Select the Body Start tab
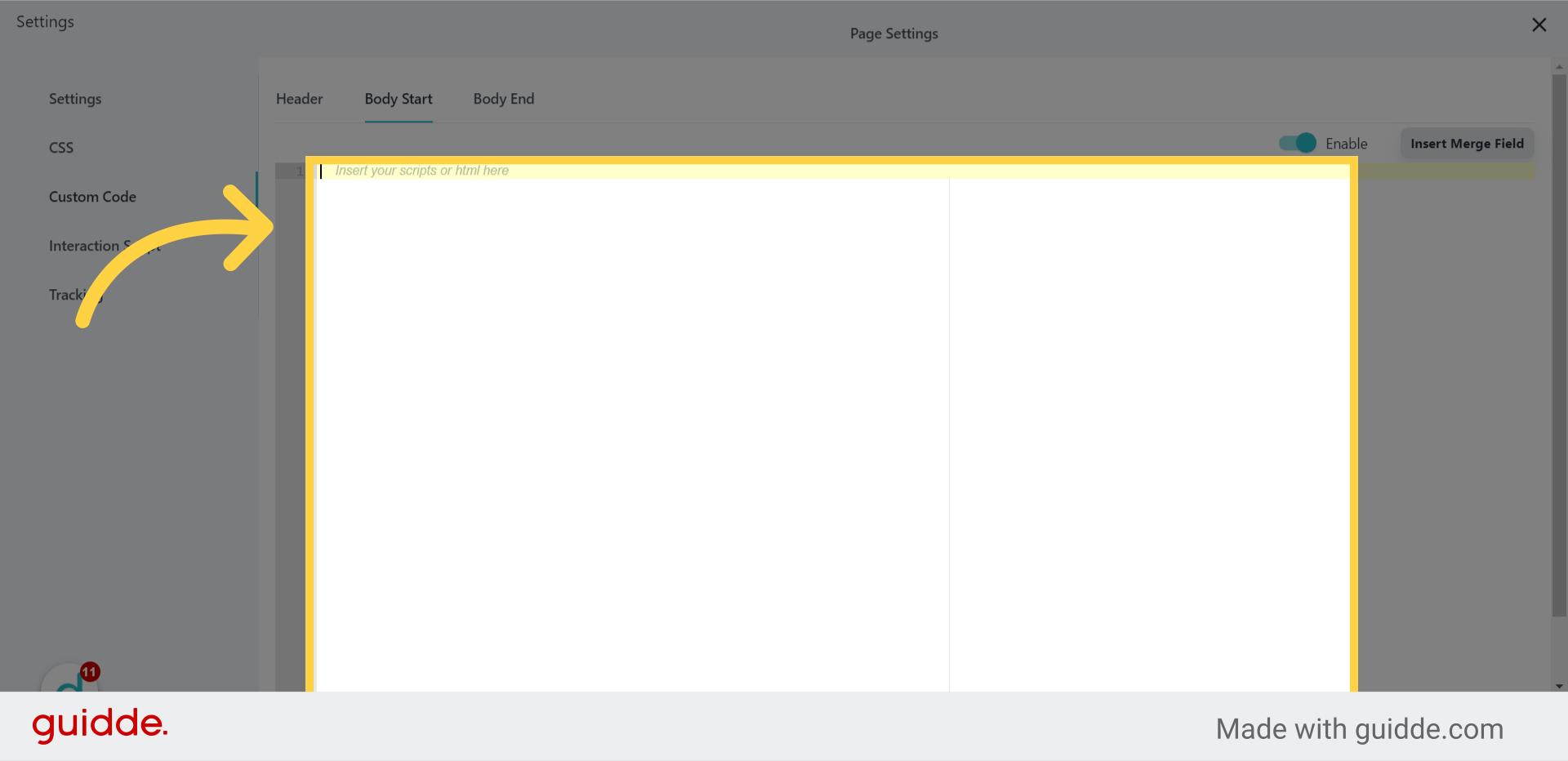Image resolution: width=1568 pixels, height=761 pixels. point(399,99)
